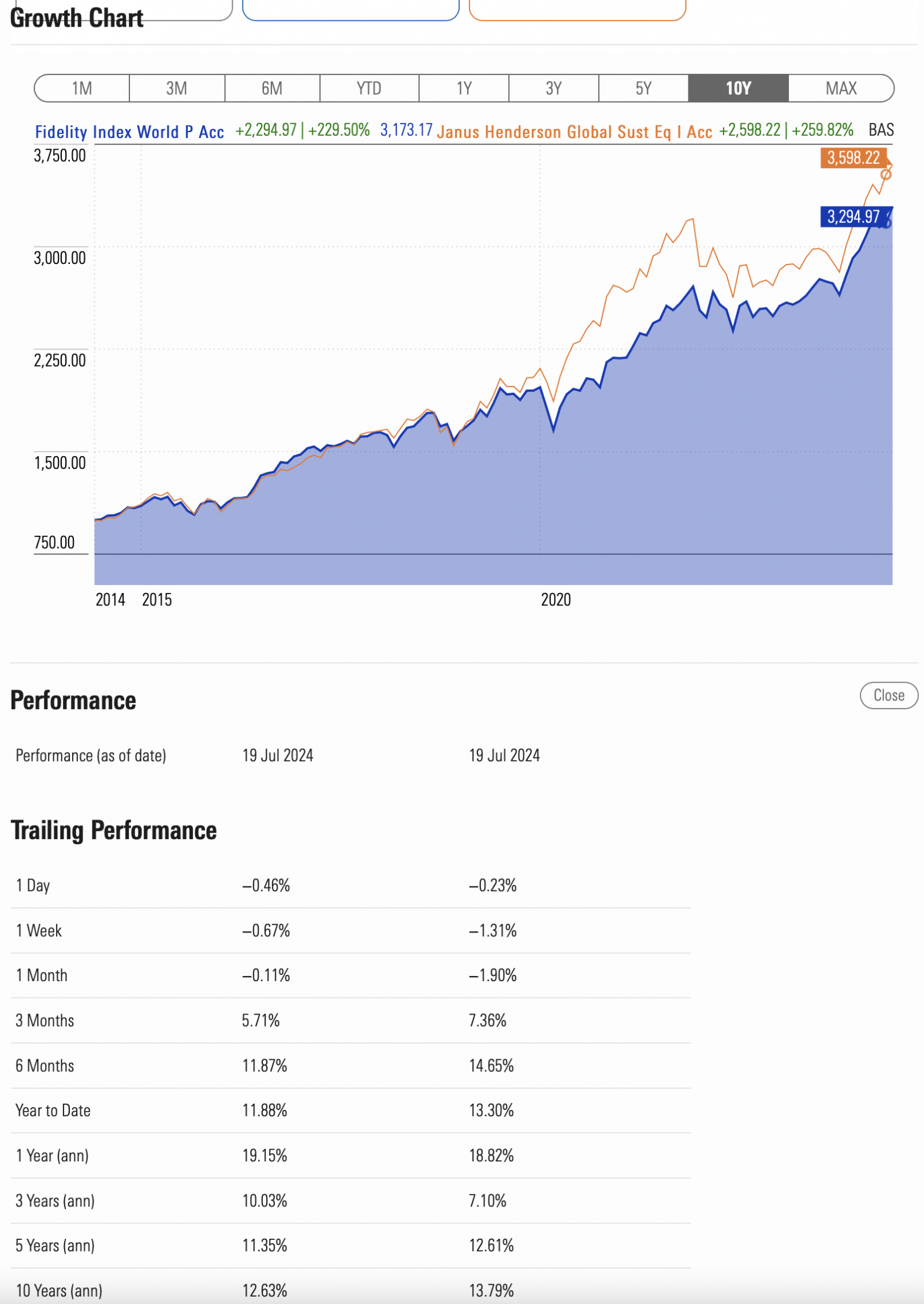Switch chart to 3M range
Image resolution: width=924 pixels, height=1304 pixels.
tap(177, 88)
